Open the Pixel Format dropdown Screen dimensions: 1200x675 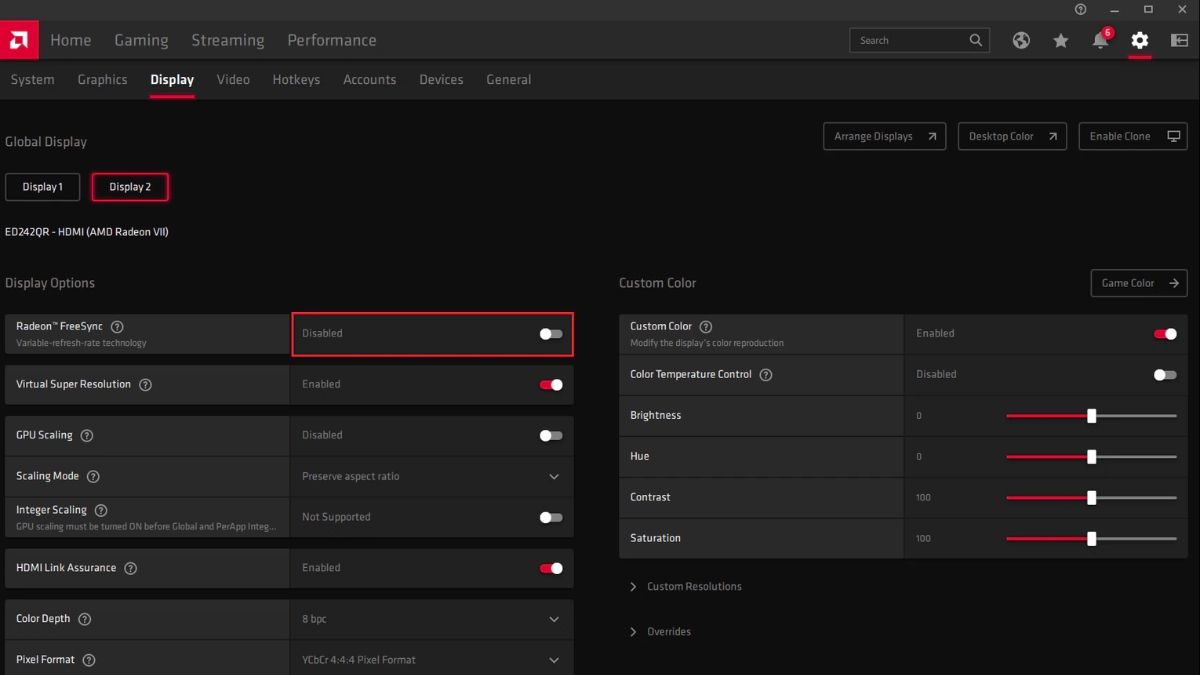[432, 660]
